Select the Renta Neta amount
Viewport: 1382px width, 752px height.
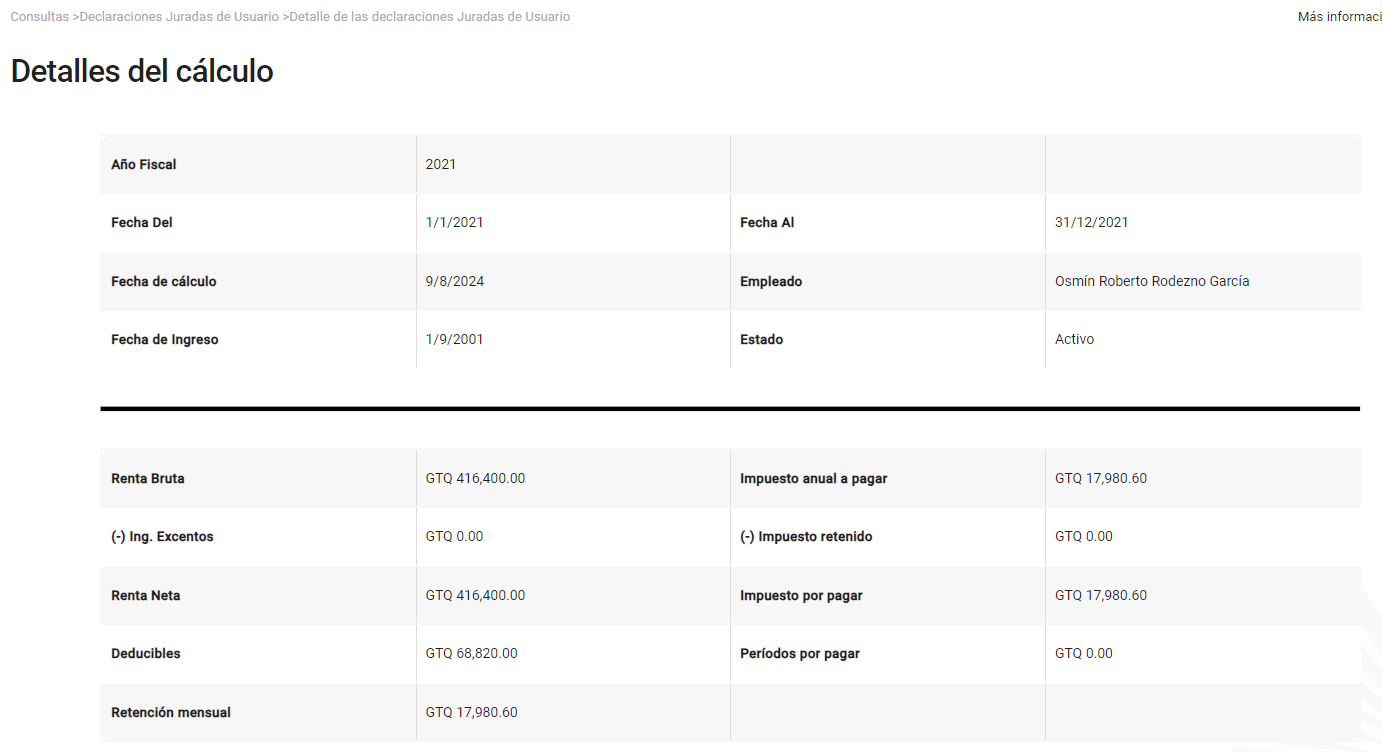pyautogui.click(x=475, y=595)
